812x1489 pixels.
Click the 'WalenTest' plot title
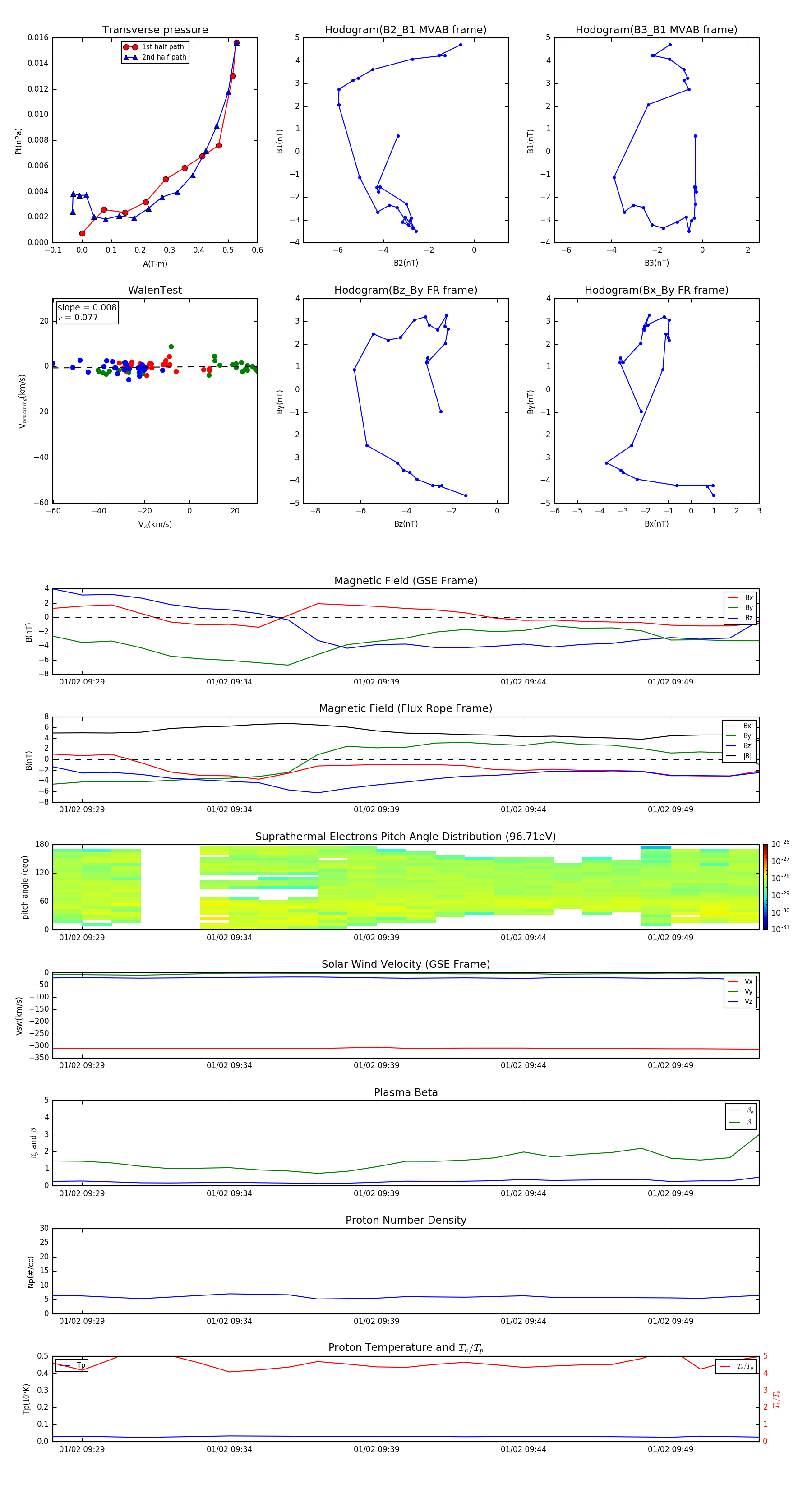tap(155, 290)
